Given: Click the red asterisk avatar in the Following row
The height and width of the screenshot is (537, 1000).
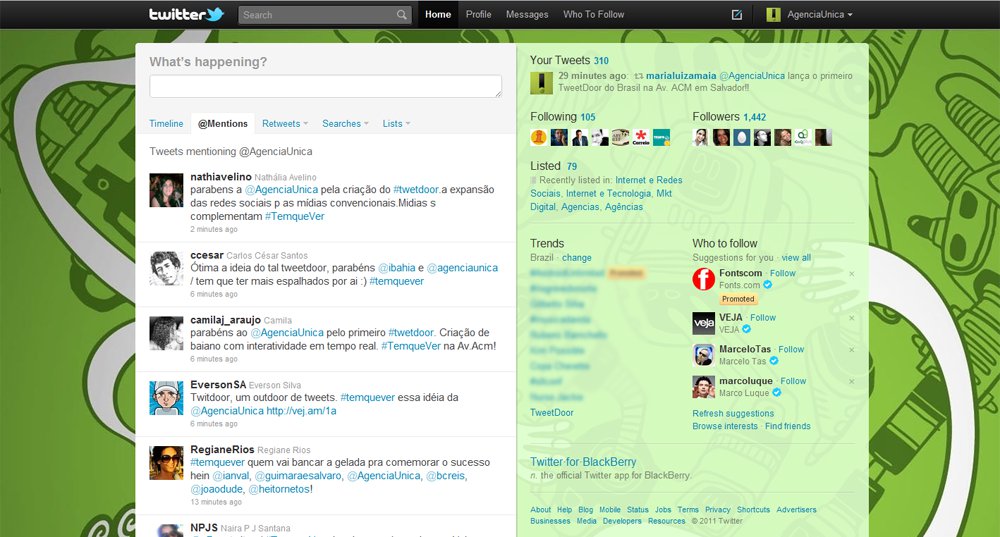Looking at the screenshot, I should (641, 137).
